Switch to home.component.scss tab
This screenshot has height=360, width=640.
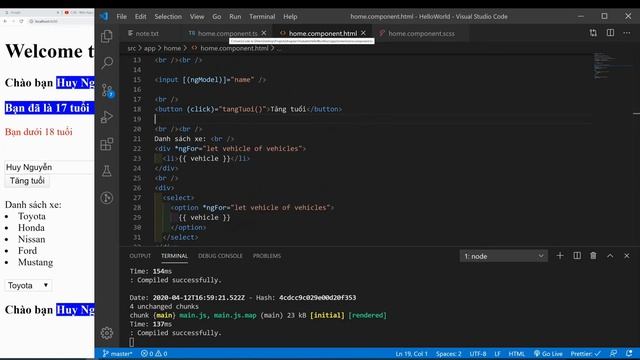pyautogui.click(x=421, y=33)
